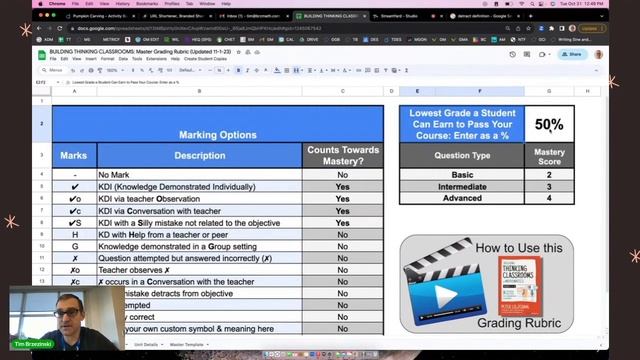Select the Paint format tool

point(100,70)
